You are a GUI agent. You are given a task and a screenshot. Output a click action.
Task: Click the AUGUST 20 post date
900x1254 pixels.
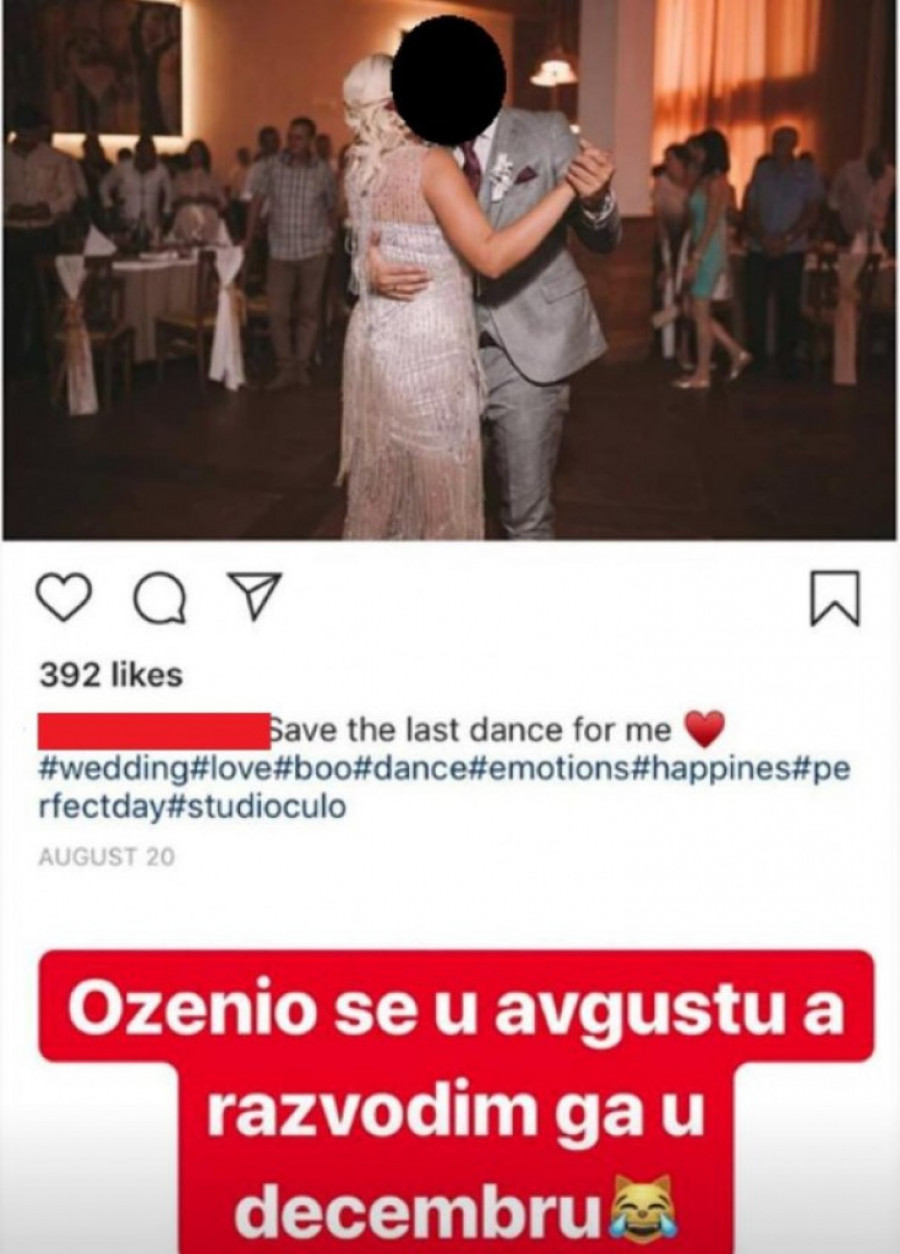tap(105, 858)
